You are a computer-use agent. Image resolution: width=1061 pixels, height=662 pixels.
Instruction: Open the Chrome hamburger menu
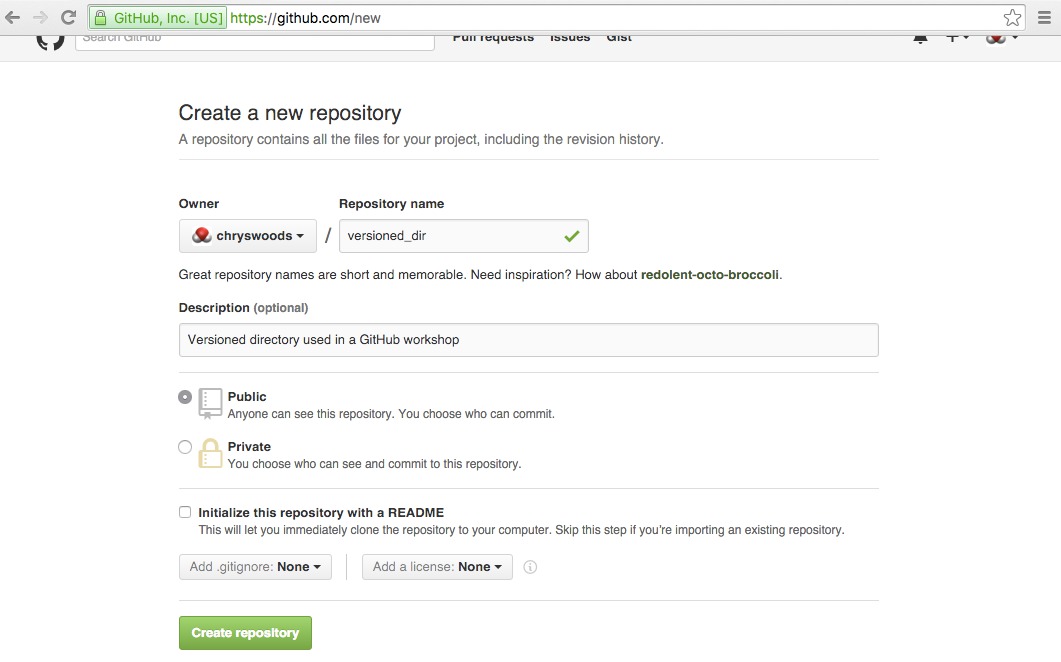coord(1044,18)
